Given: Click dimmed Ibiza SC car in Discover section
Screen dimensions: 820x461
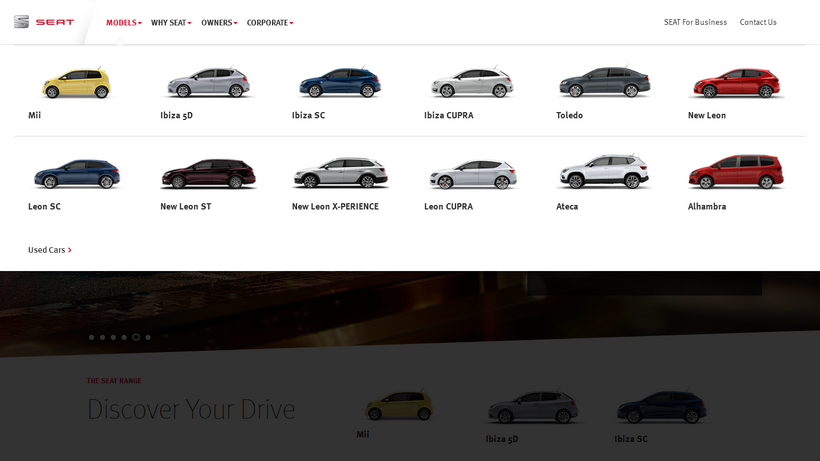Looking at the screenshot, I should click(x=662, y=407).
